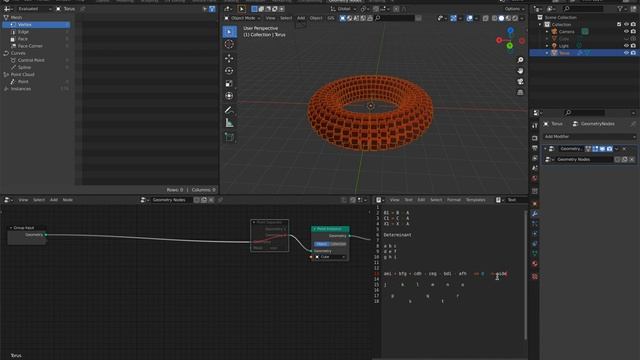Remove the Geometry Nodes modifier with X

click(624, 149)
